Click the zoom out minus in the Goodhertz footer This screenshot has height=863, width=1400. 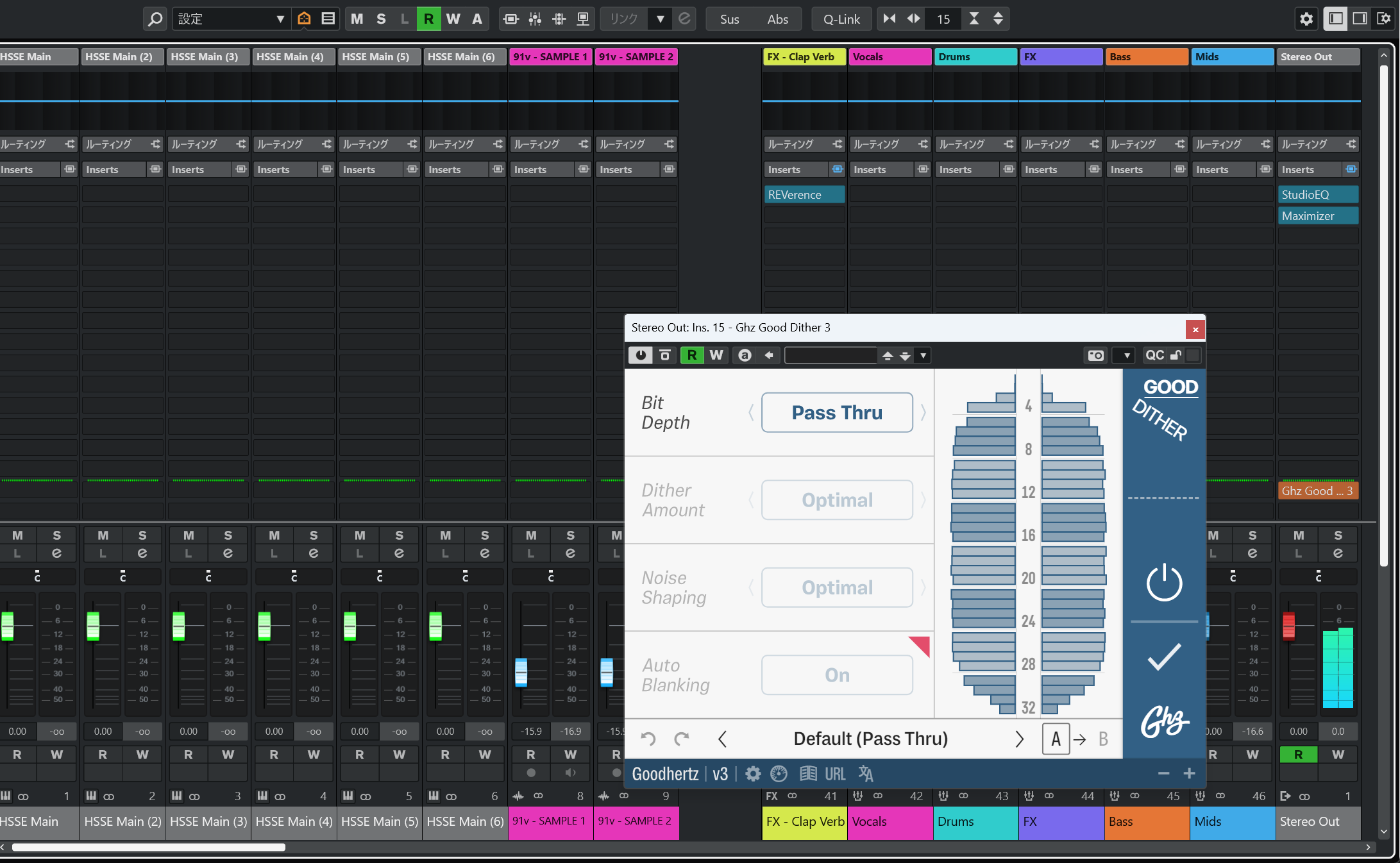point(1163,774)
